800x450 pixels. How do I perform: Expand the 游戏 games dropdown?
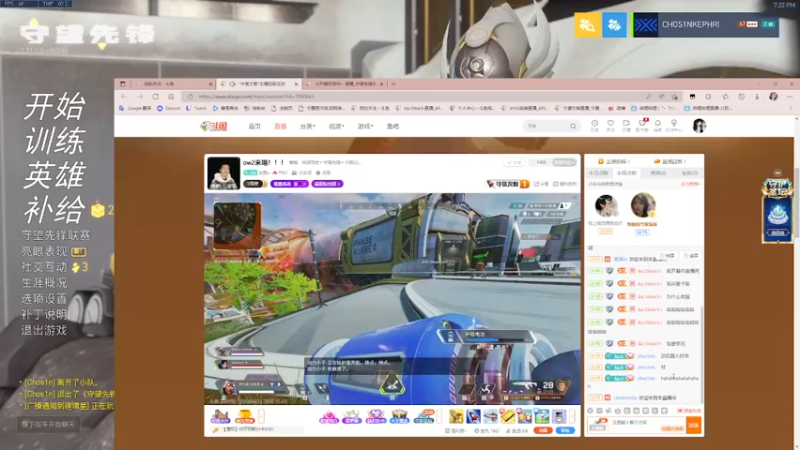pyautogui.click(x=365, y=126)
